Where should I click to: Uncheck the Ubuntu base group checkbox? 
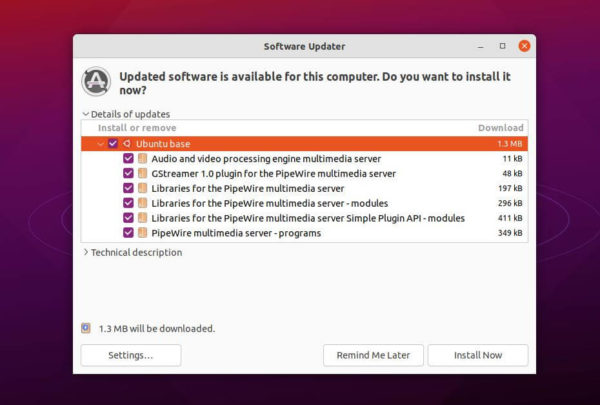pyautogui.click(x=112, y=144)
